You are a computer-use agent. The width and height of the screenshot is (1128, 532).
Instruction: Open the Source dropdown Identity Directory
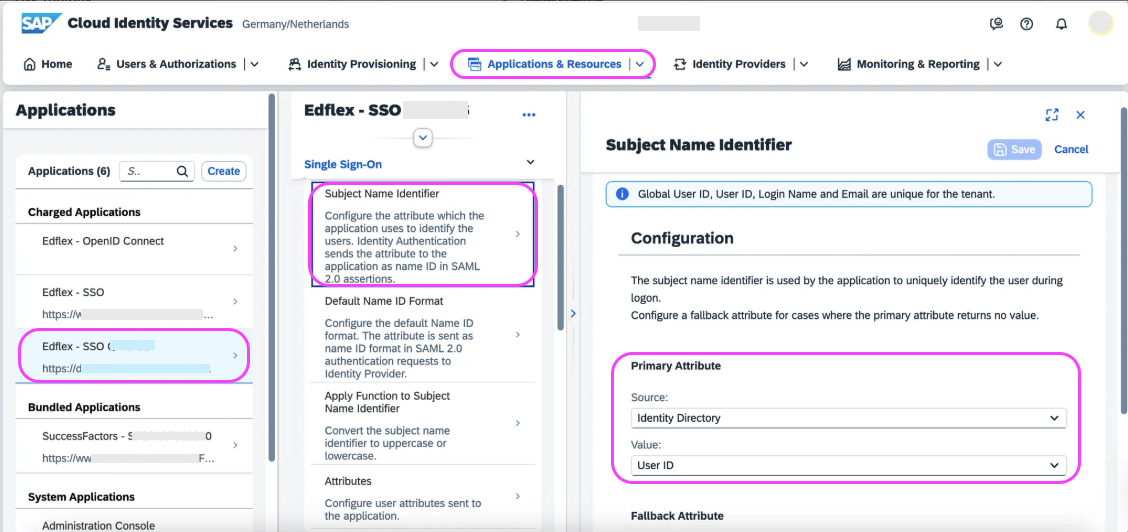pos(848,418)
